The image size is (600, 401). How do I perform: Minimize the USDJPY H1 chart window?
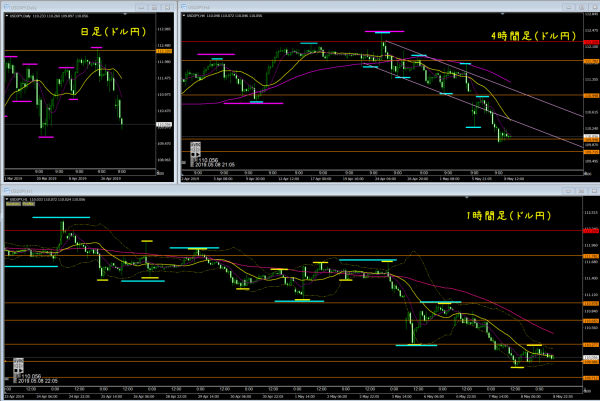coord(568,191)
